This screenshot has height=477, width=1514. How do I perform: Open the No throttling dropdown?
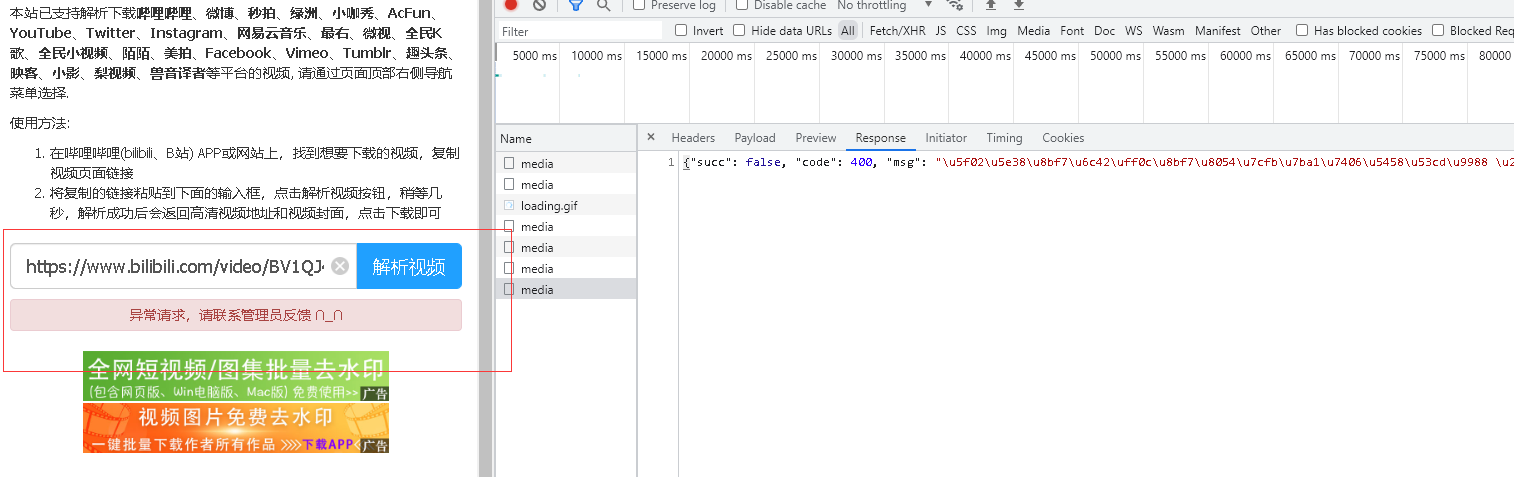coord(885,5)
